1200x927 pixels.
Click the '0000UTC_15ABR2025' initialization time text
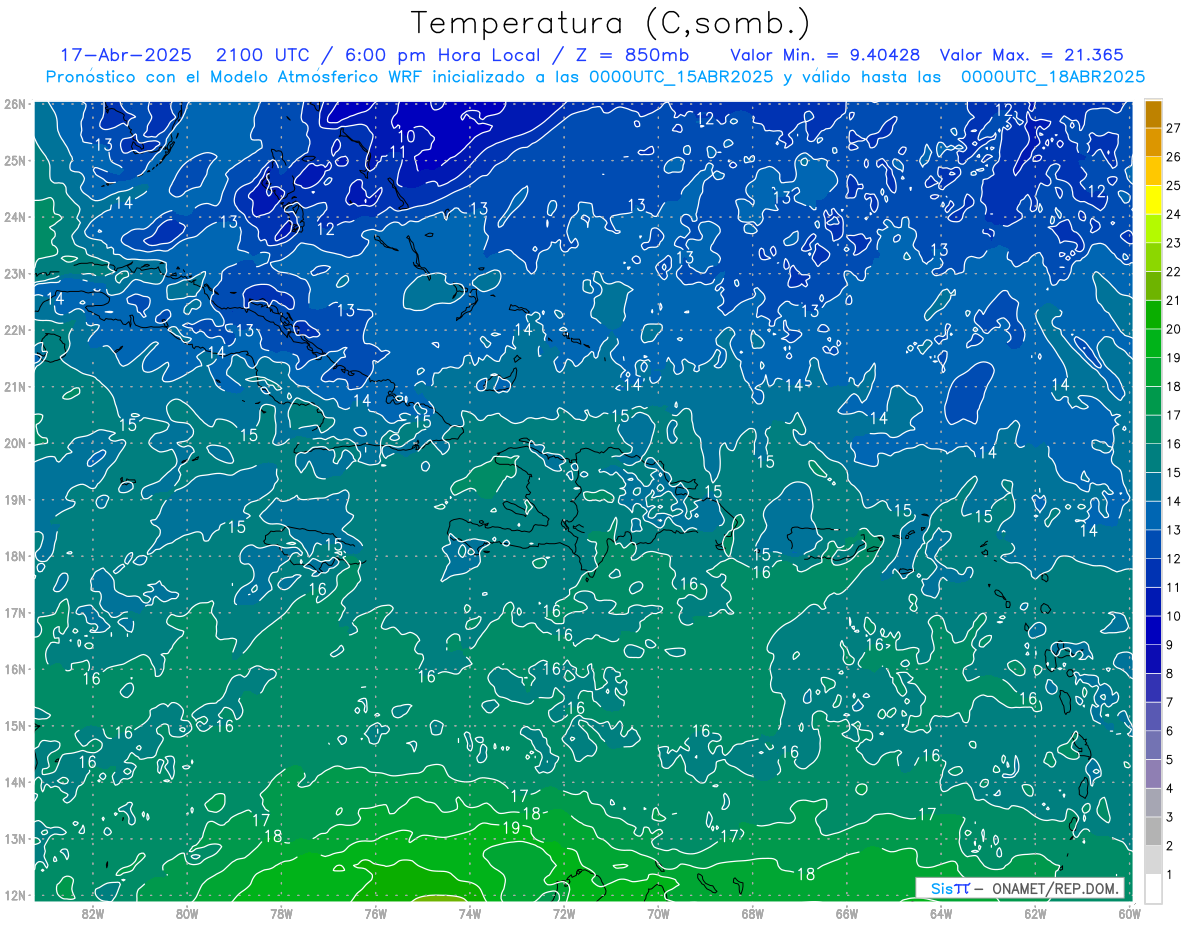[681, 76]
